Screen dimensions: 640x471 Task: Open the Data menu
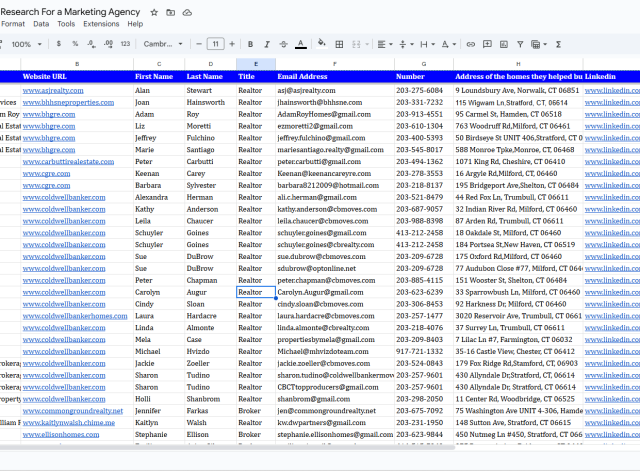pyautogui.click(x=41, y=24)
